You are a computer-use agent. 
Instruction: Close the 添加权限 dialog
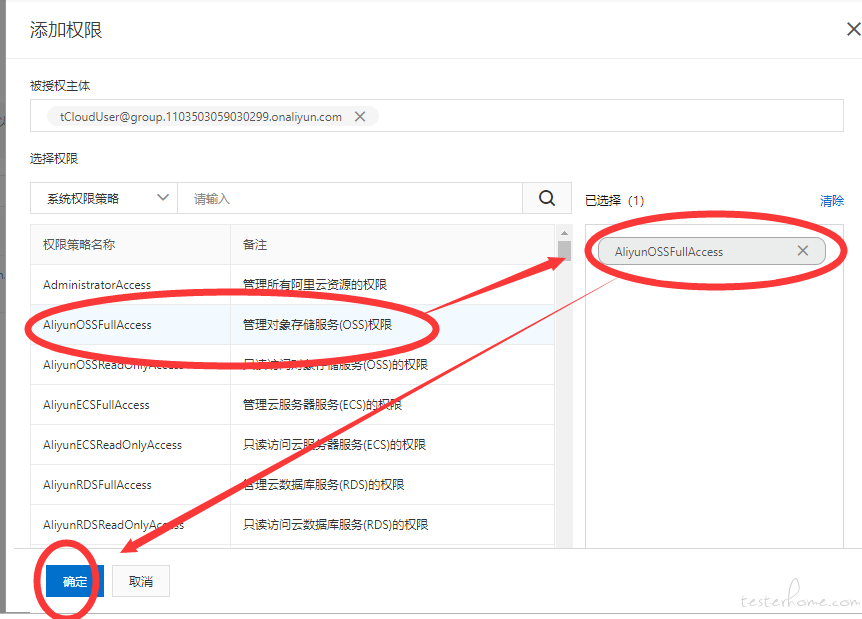853,29
